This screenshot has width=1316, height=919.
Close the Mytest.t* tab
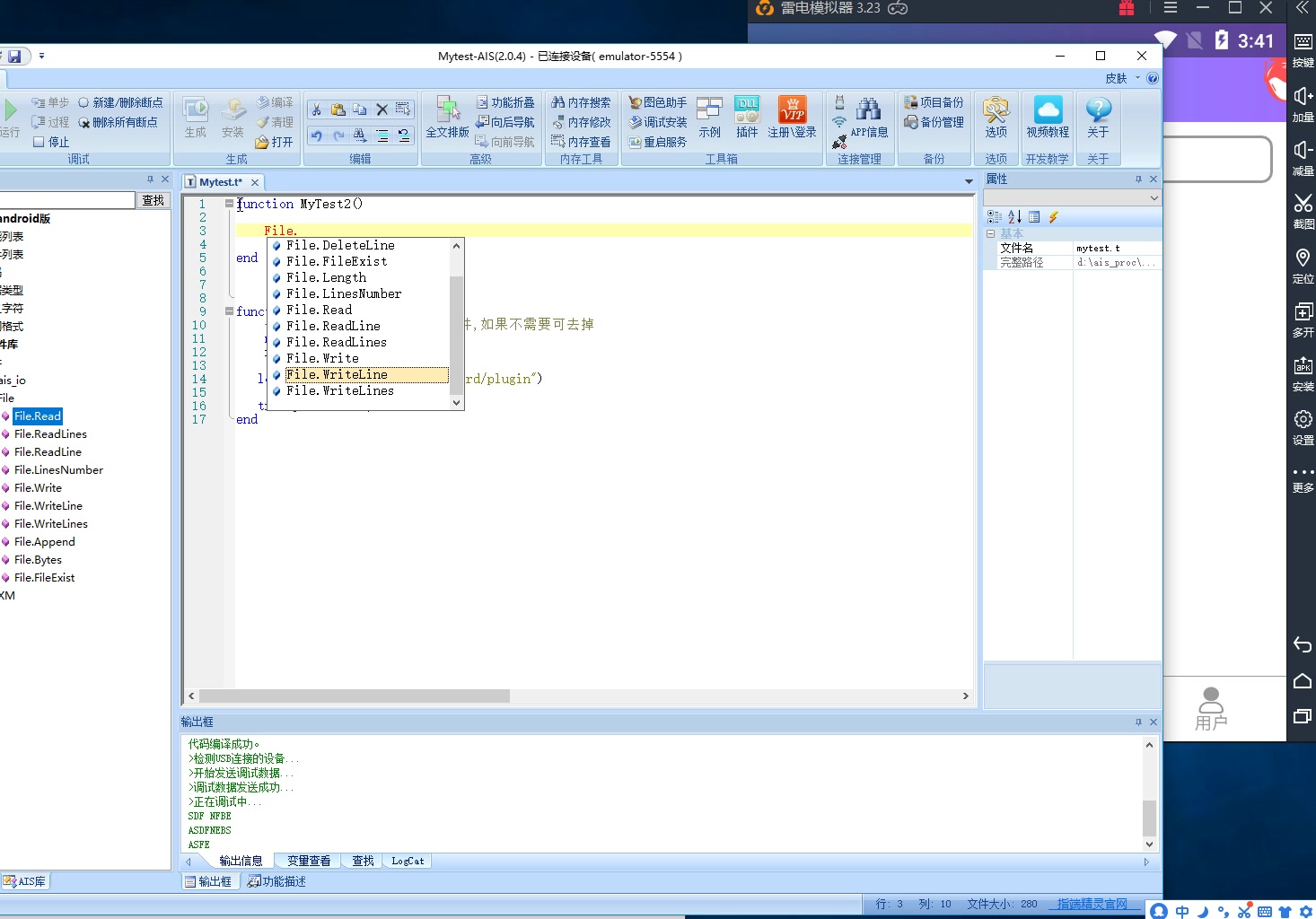[x=255, y=182]
